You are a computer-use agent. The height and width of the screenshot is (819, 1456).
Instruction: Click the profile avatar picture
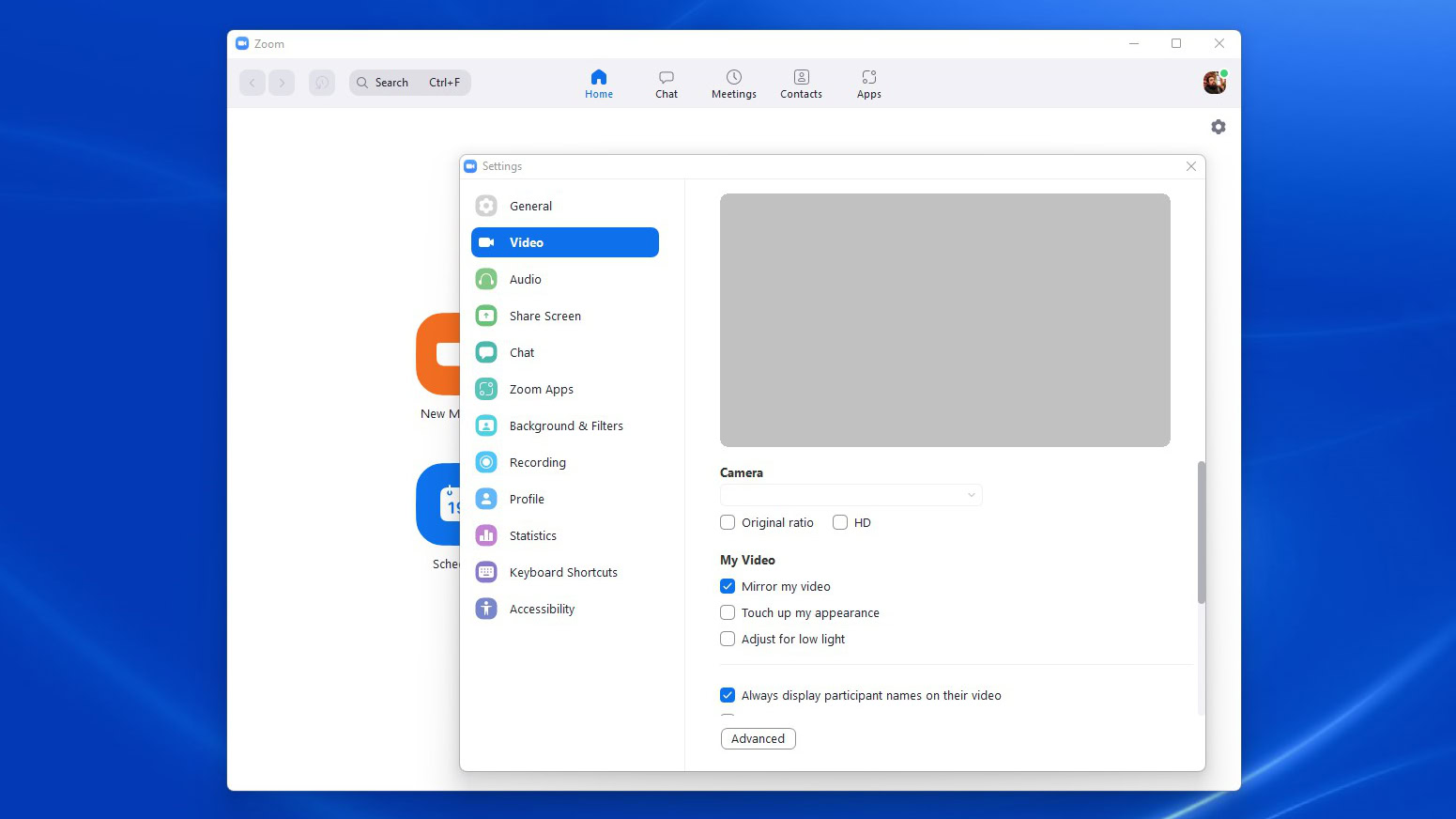[x=1215, y=83]
